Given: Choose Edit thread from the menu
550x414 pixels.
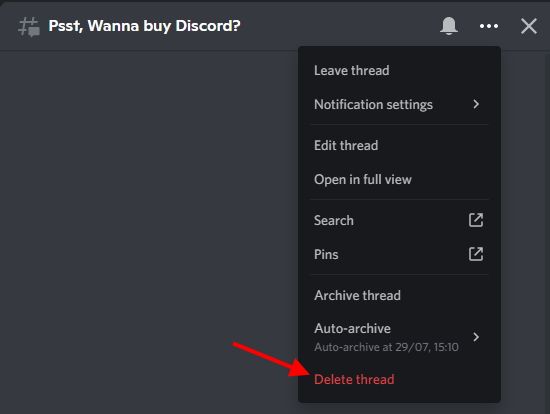Looking at the screenshot, I should point(399,145).
